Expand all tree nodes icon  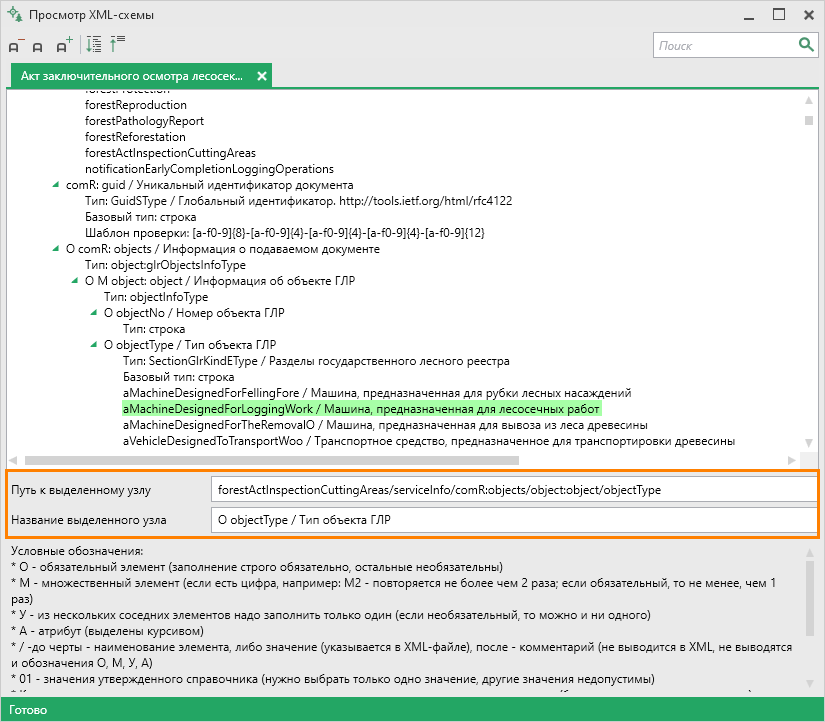coord(94,44)
